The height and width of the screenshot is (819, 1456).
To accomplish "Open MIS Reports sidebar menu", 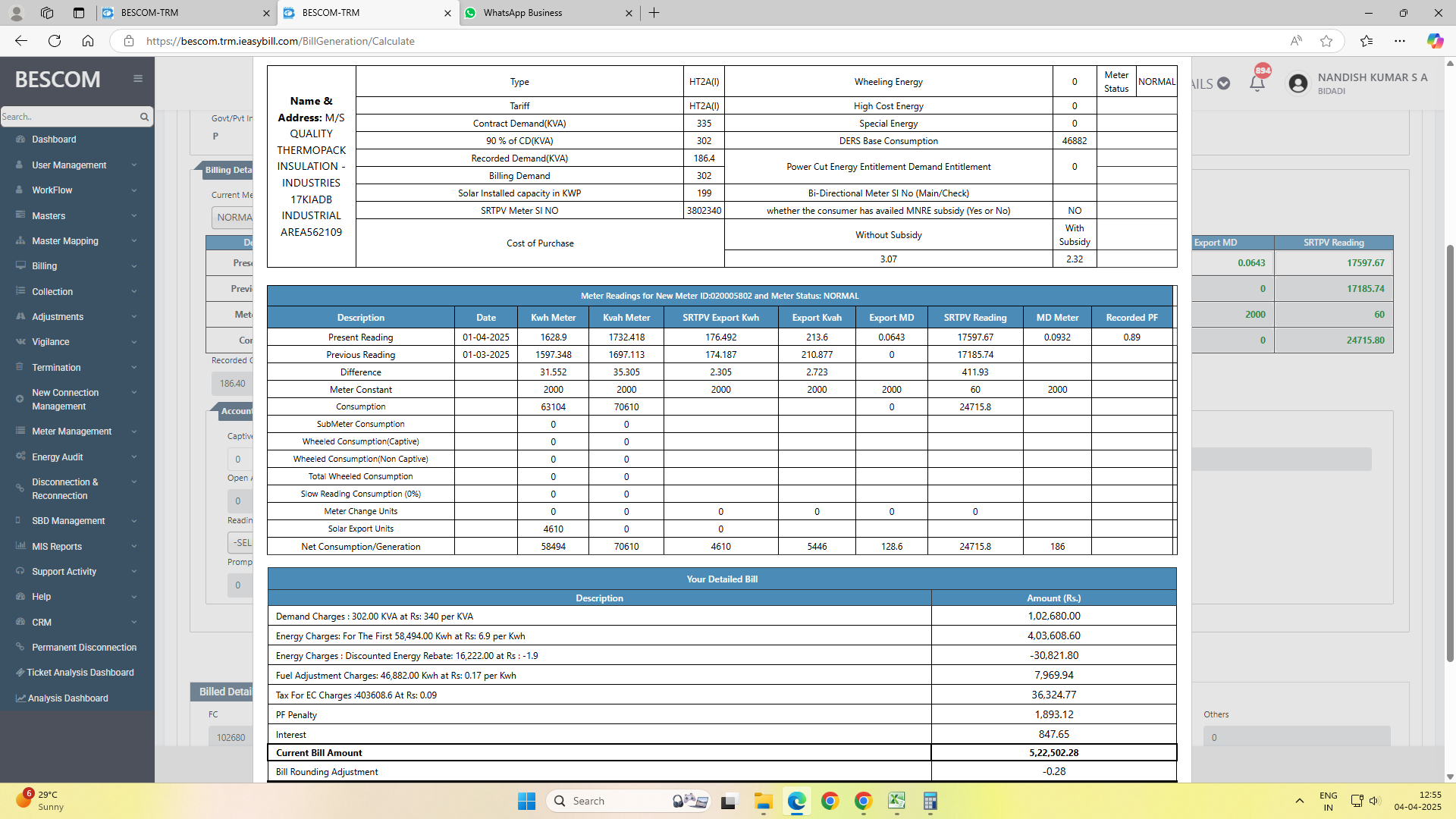I will click(x=77, y=547).
